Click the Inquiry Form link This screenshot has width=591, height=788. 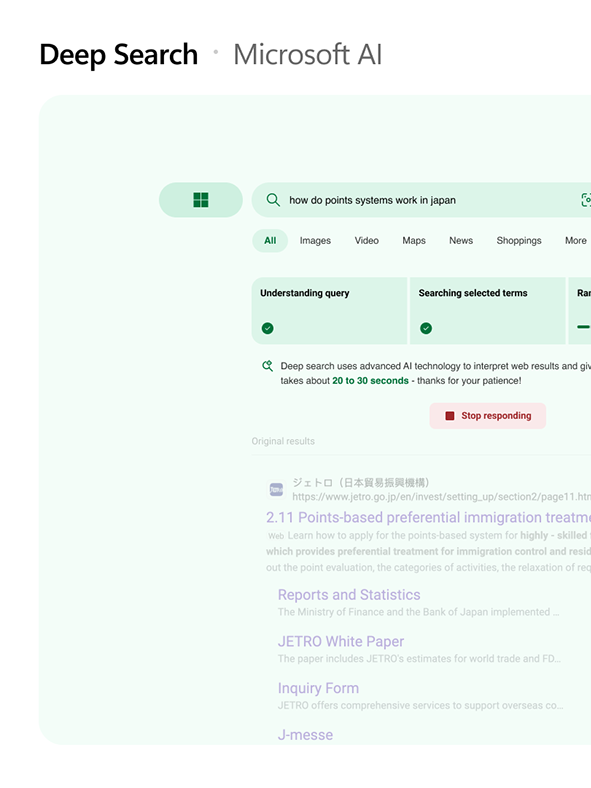[318, 688]
